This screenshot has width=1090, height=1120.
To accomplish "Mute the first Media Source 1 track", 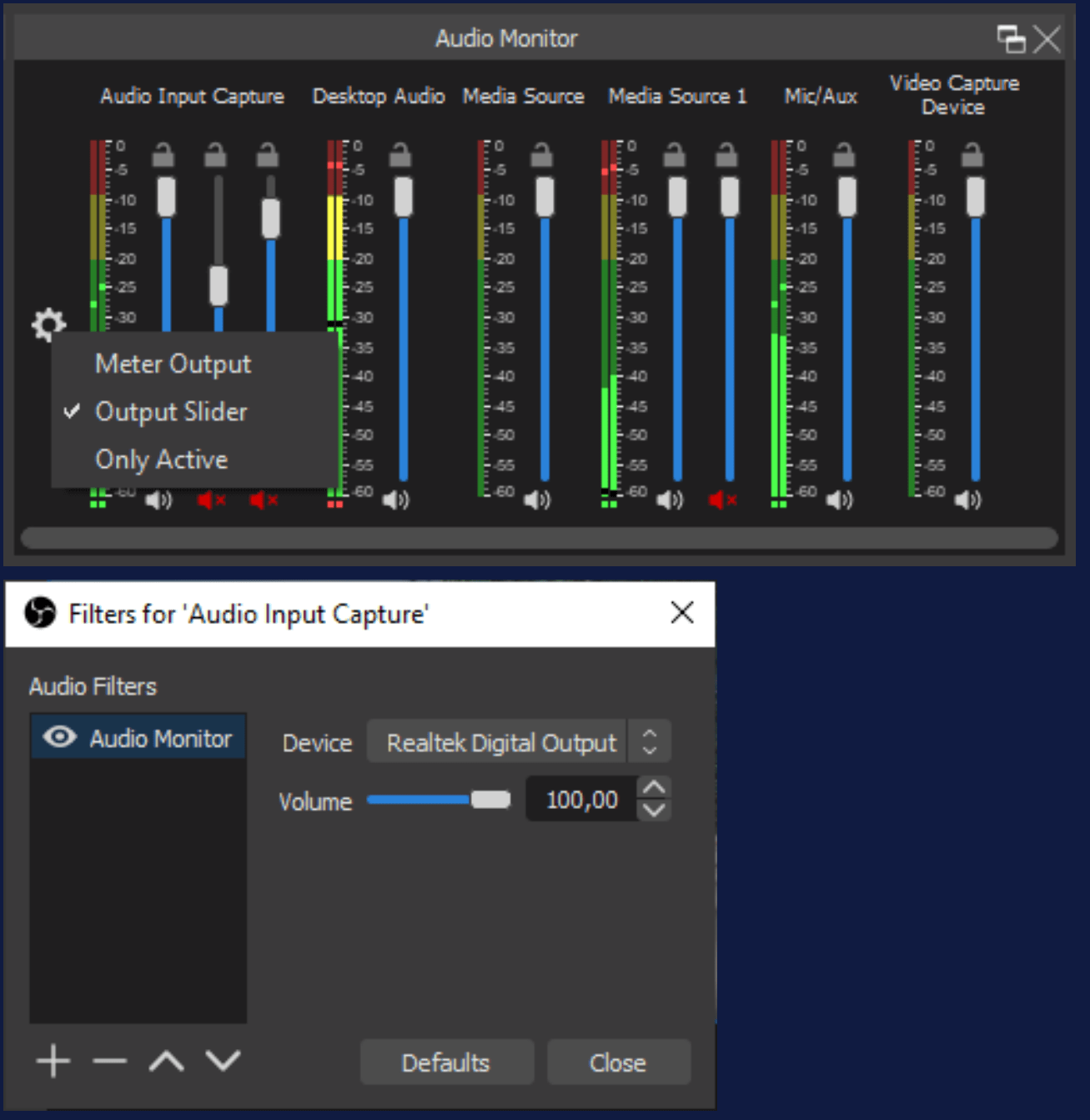I will click(670, 500).
